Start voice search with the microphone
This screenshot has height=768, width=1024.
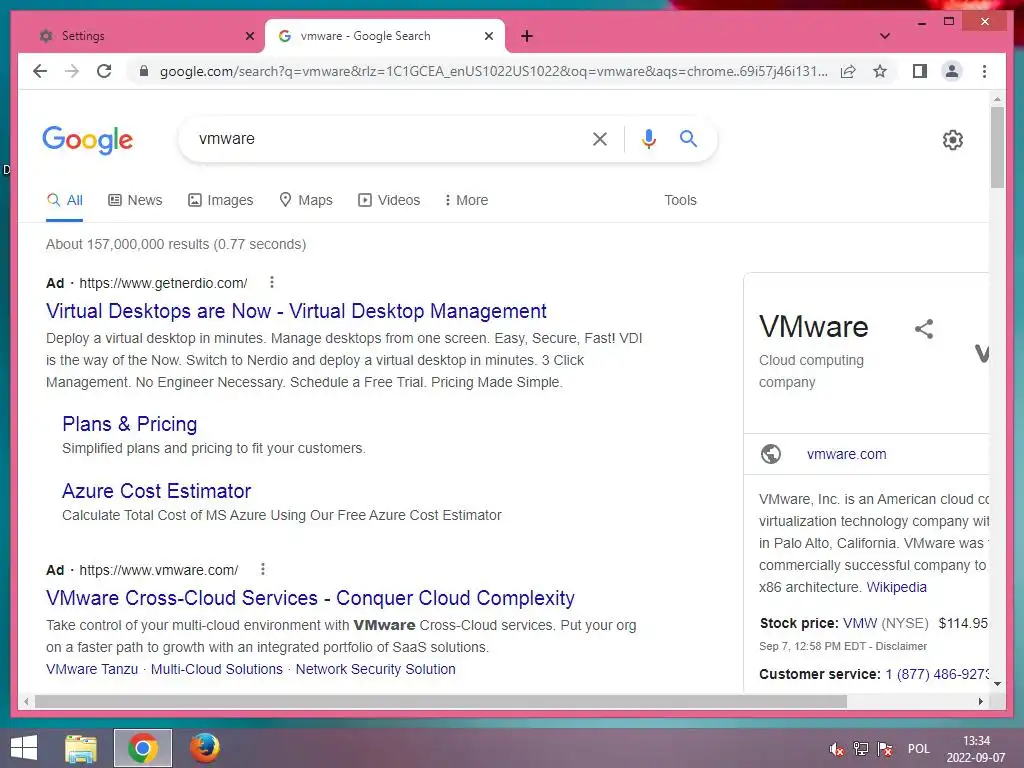click(x=648, y=138)
